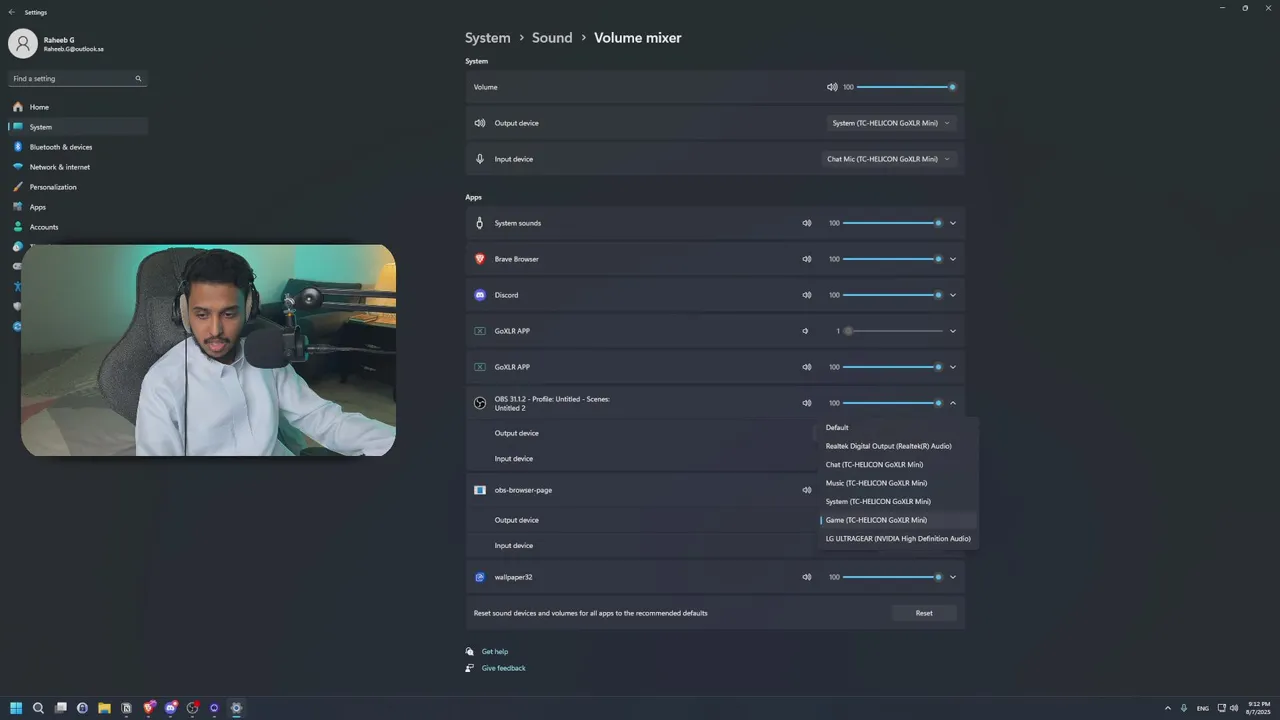Viewport: 1280px width, 720px height.
Task: Click the wallpaper32 app icon
Action: 480,577
